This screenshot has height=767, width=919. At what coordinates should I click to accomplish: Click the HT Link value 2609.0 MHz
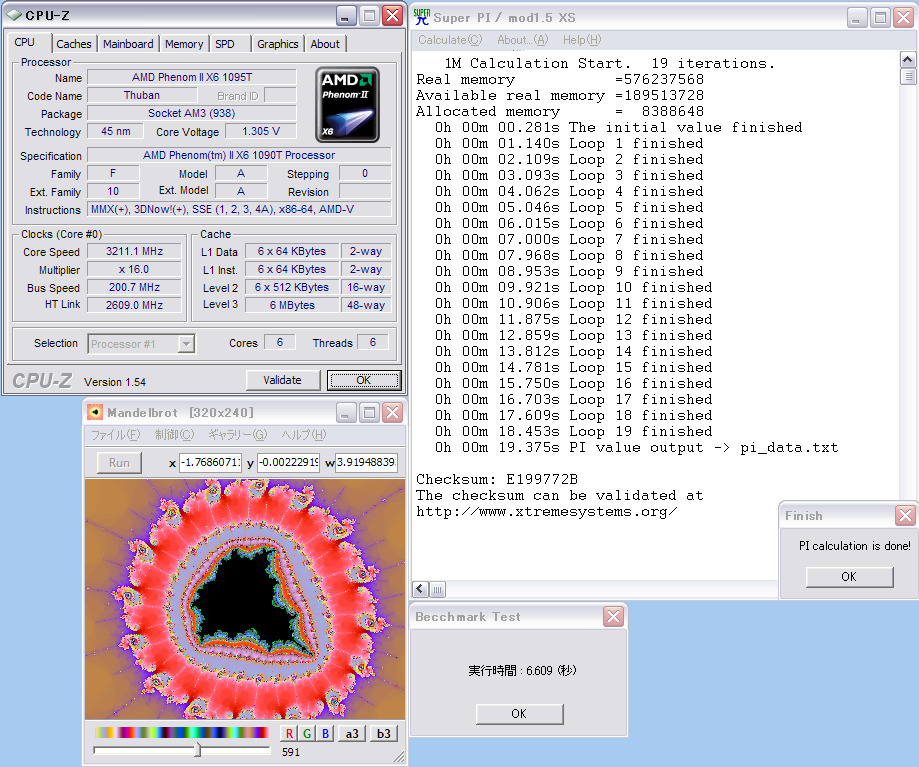click(x=134, y=305)
